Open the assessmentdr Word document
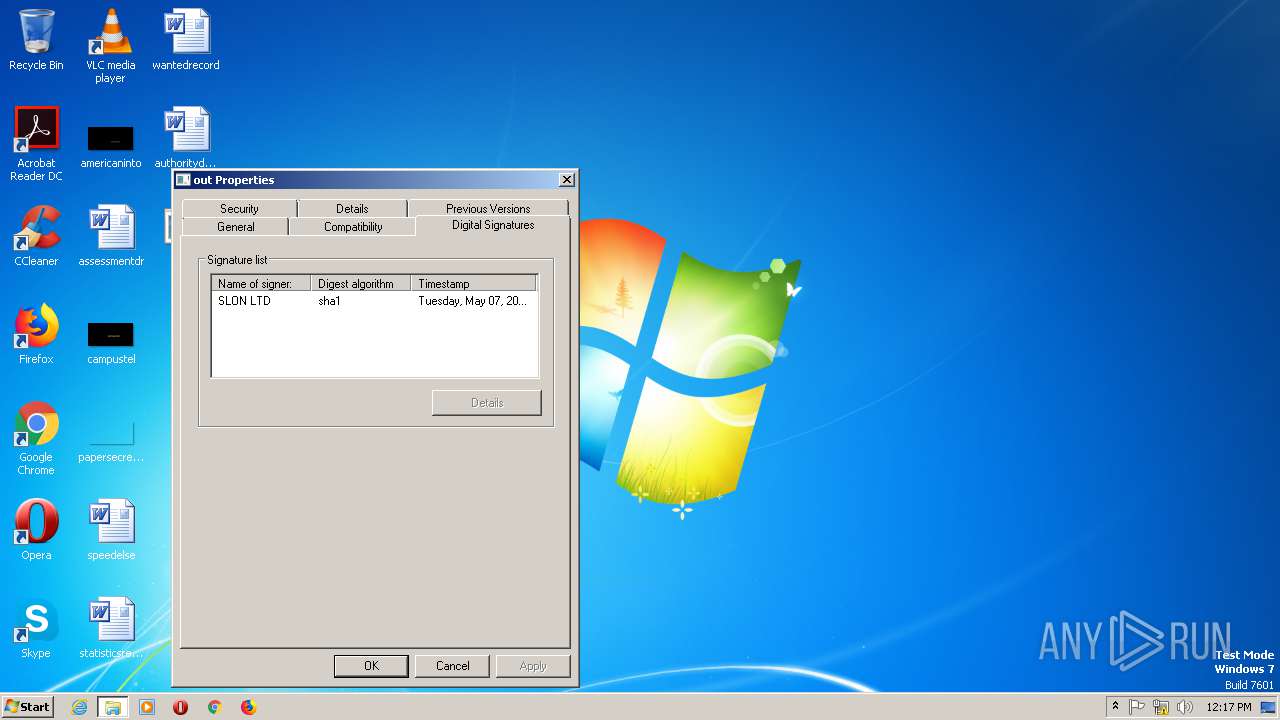The image size is (1280, 720). 110,236
